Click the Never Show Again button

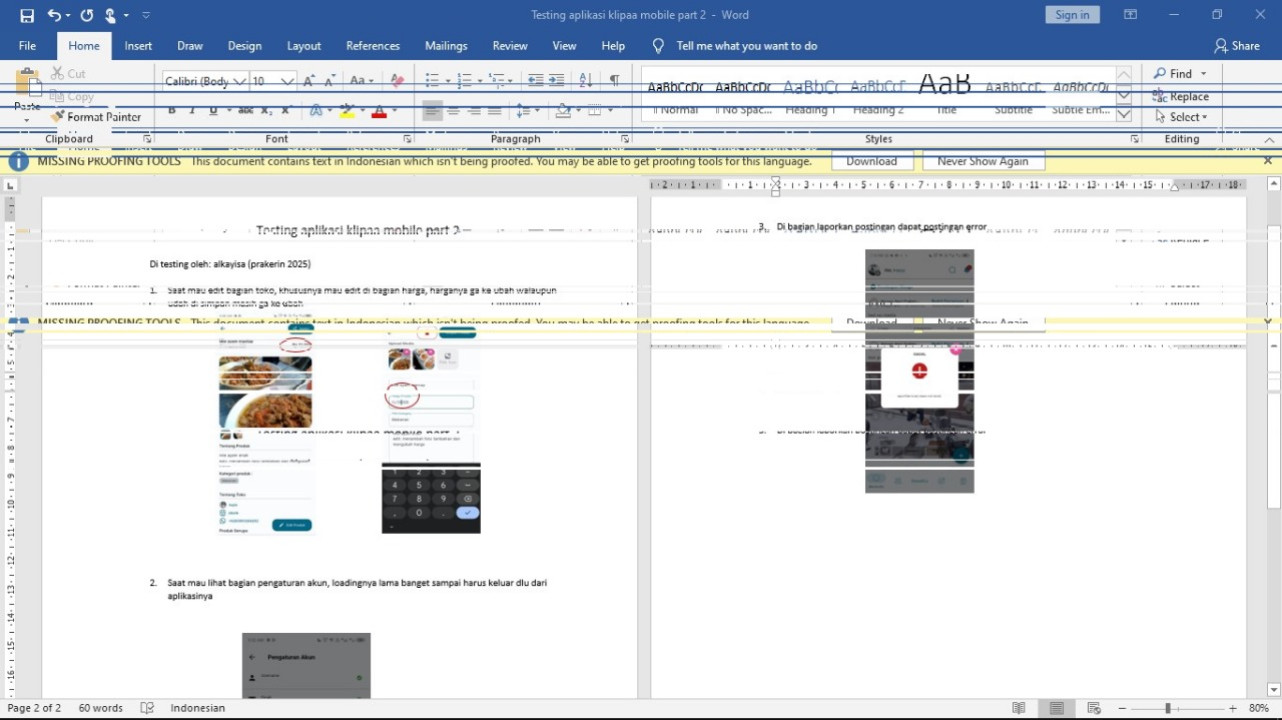coord(982,161)
